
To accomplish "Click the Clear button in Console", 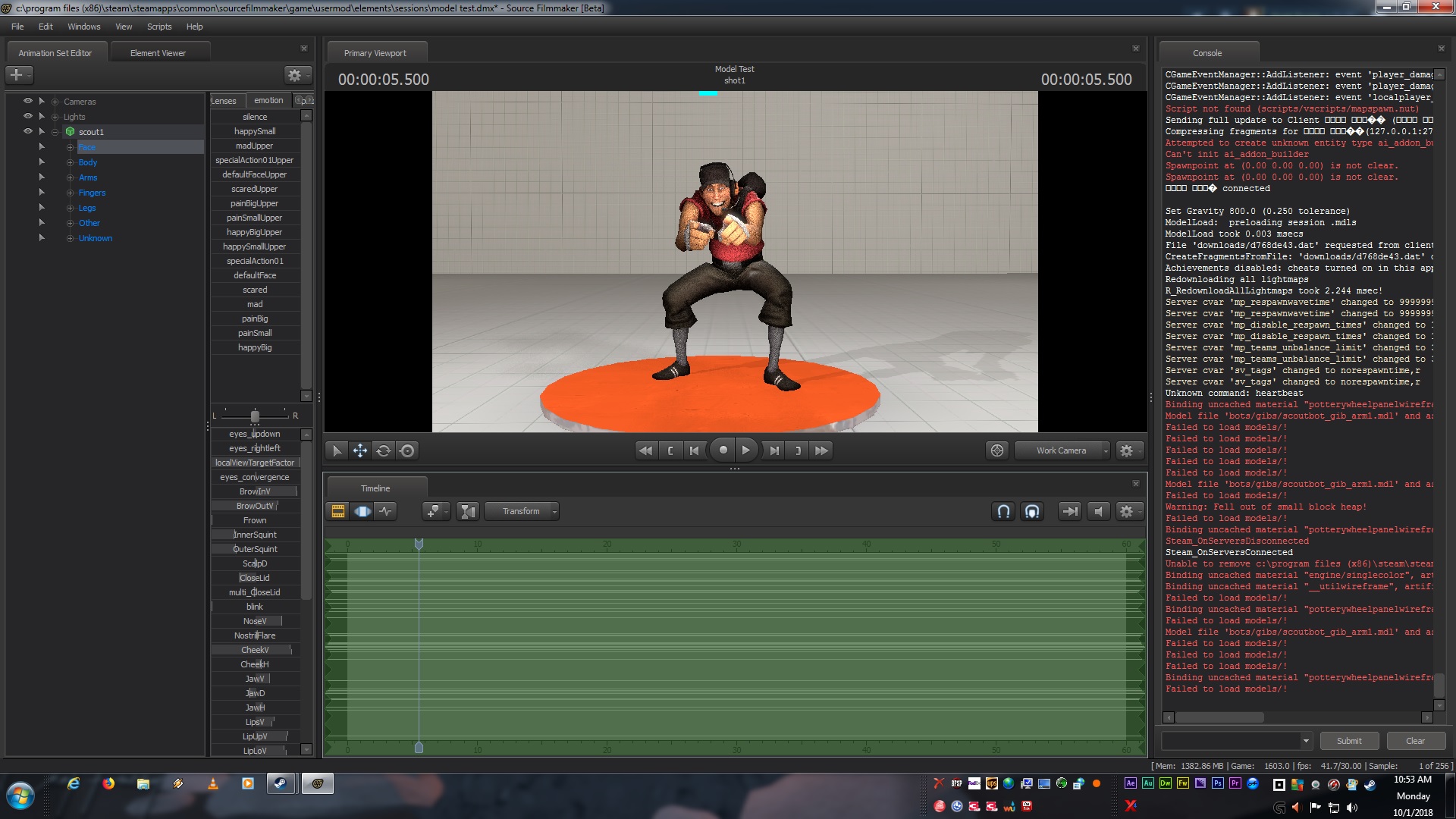I will pos(1415,741).
